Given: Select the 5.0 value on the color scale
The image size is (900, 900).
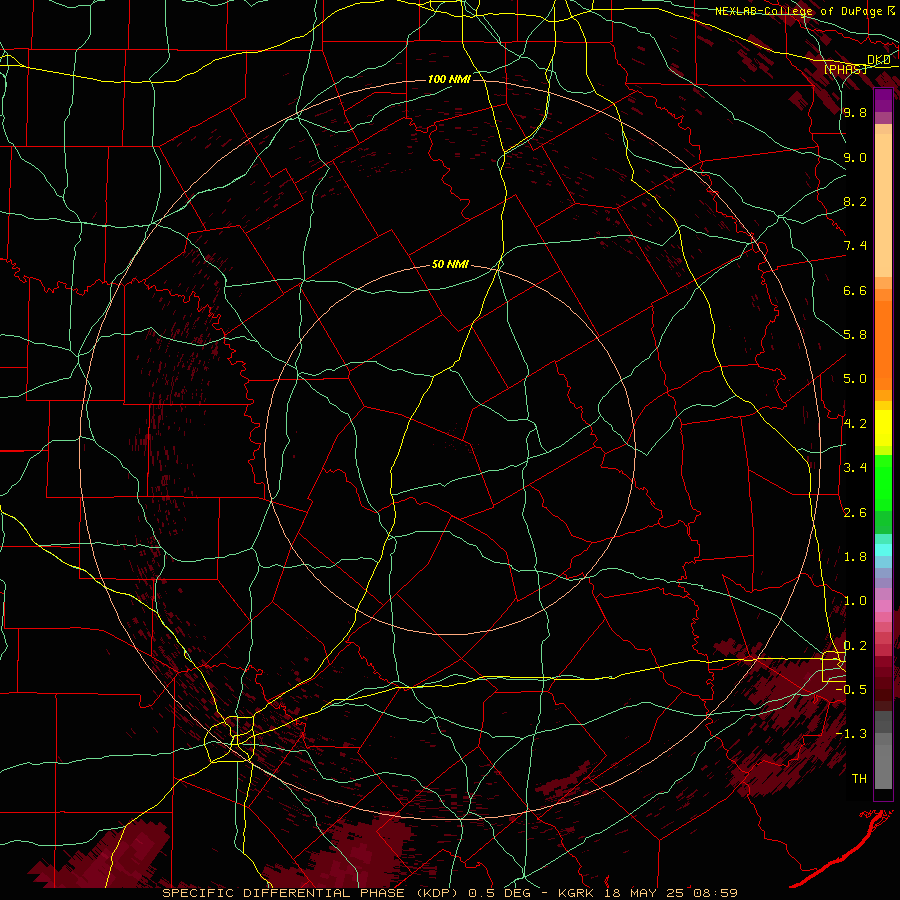Looking at the screenshot, I should (x=855, y=379).
